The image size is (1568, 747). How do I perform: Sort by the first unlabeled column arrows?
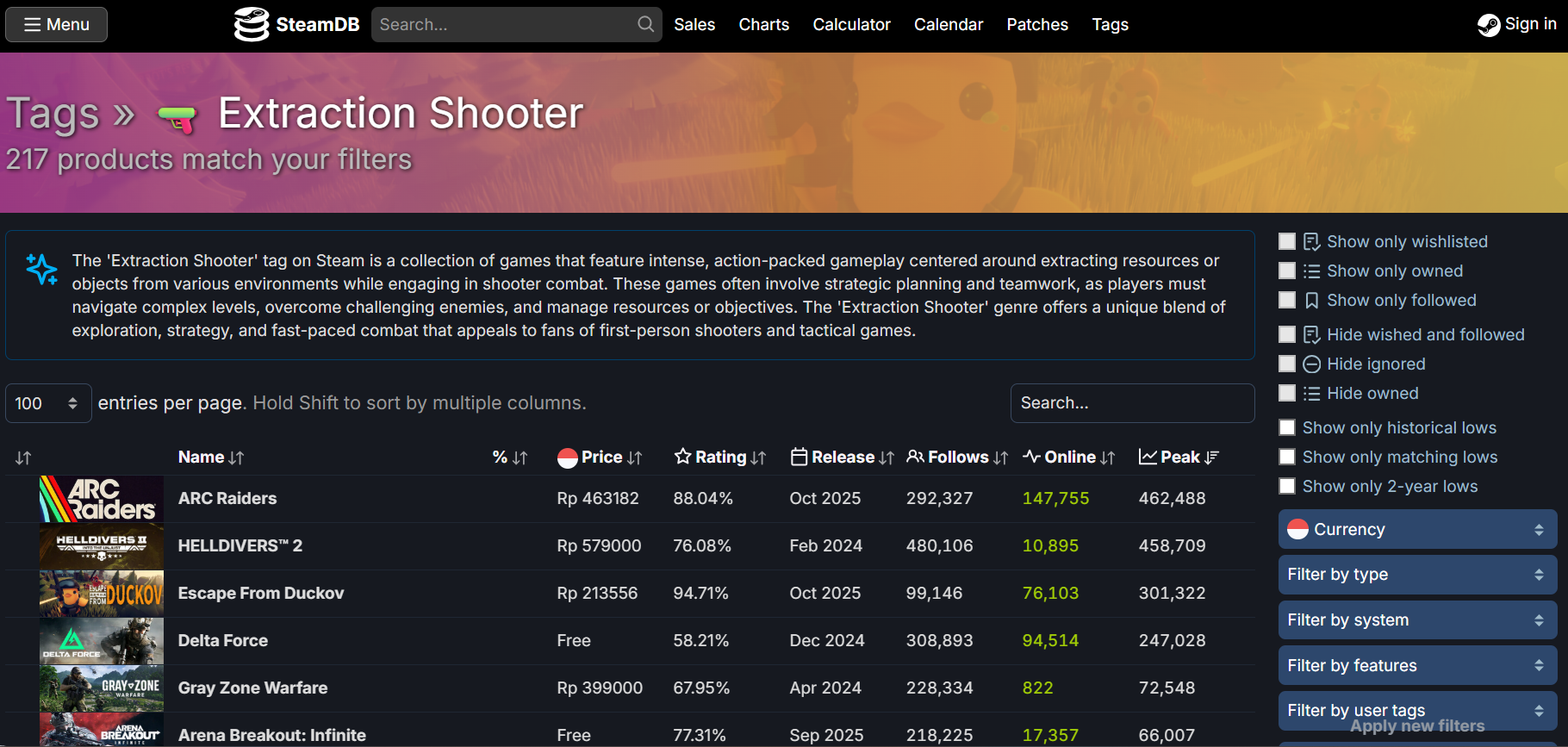(x=23, y=458)
